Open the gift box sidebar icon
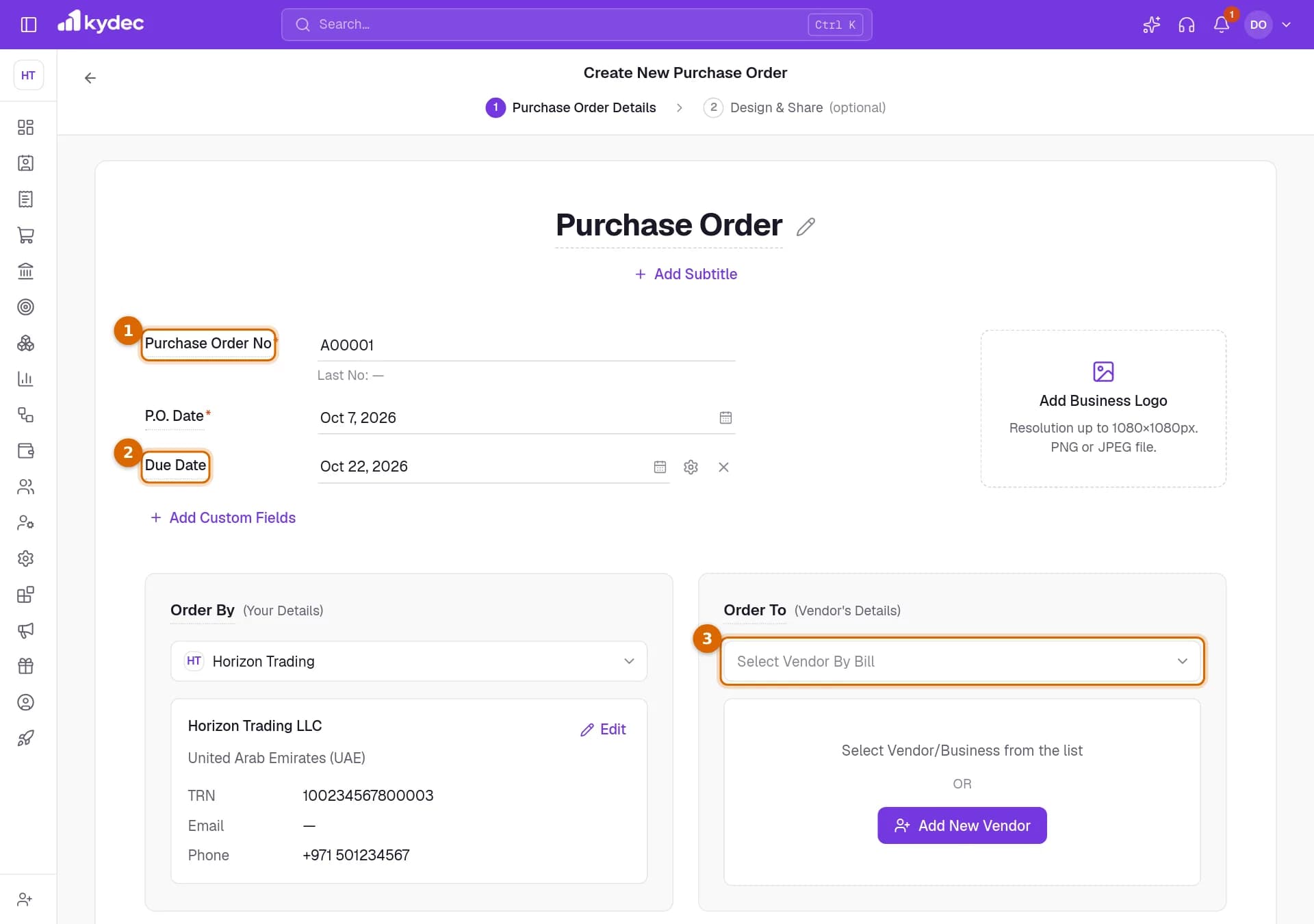Image resolution: width=1314 pixels, height=924 pixels. tap(25, 666)
